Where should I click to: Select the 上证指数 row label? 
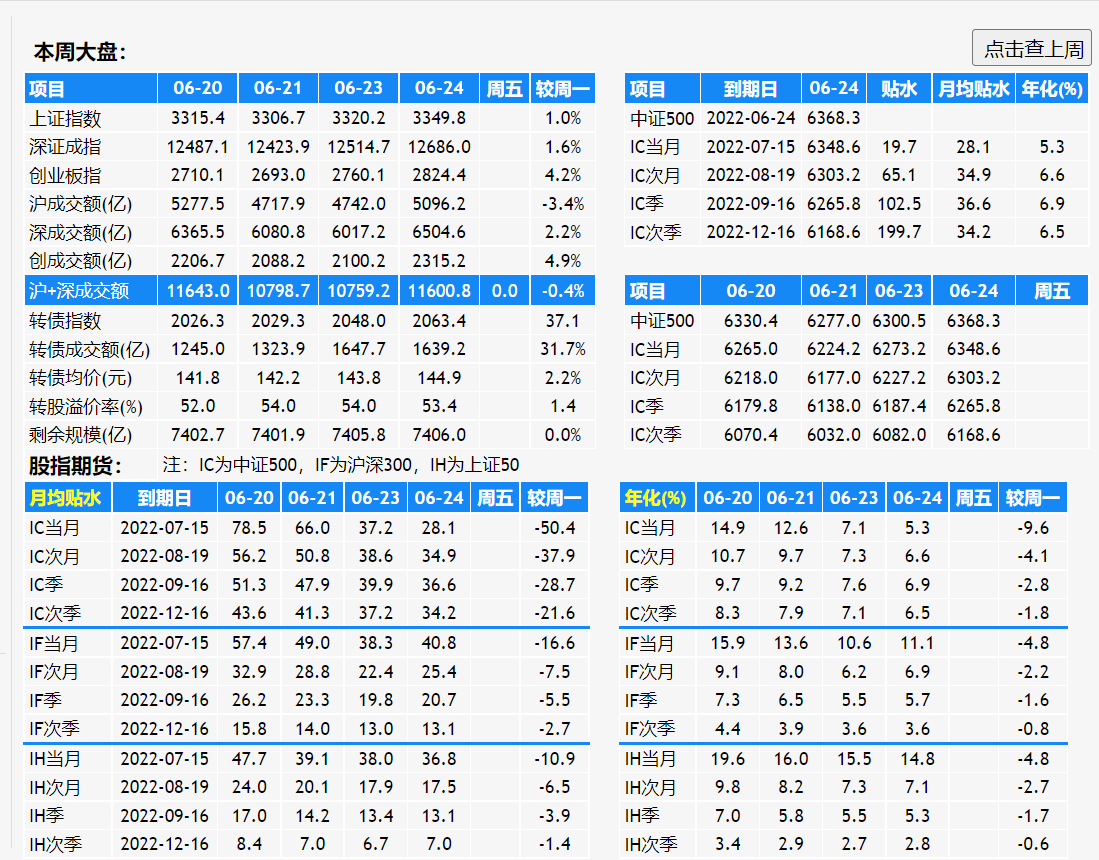tap(64, 118)
